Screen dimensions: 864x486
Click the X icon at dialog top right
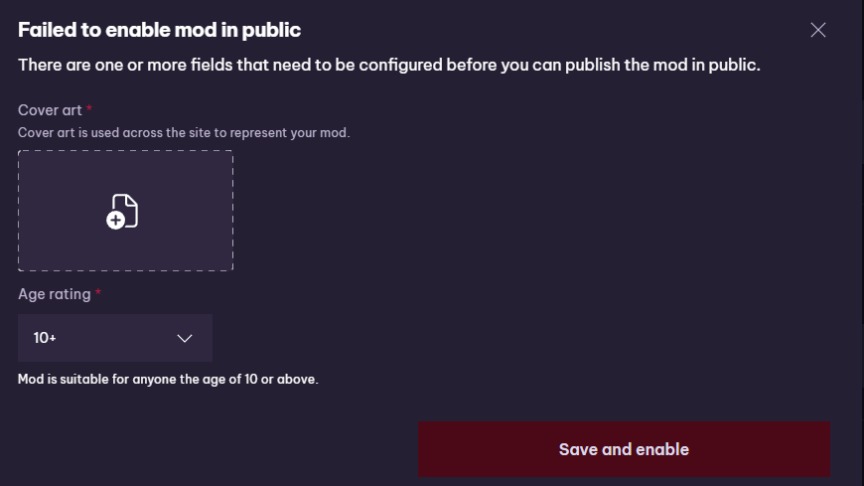point(818,30)
